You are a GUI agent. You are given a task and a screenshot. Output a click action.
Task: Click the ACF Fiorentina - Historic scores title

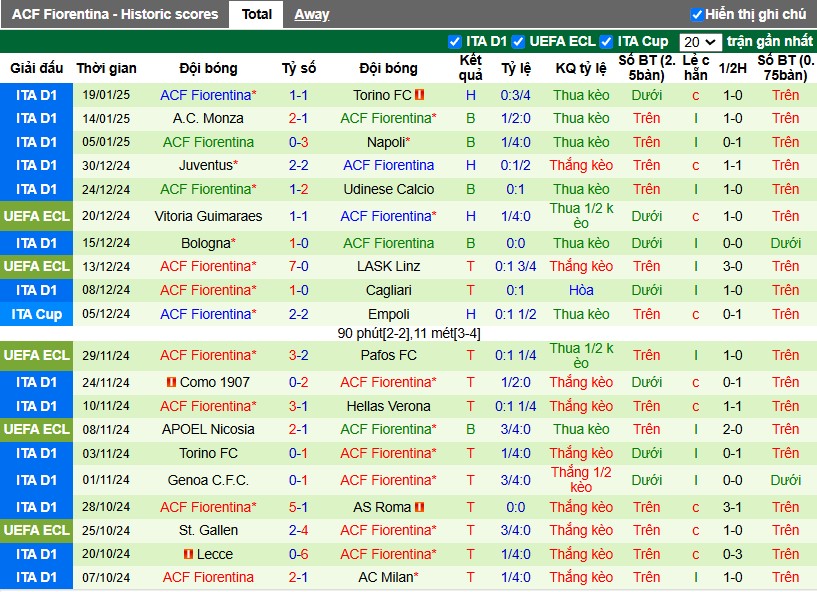[x=115, y=14]
